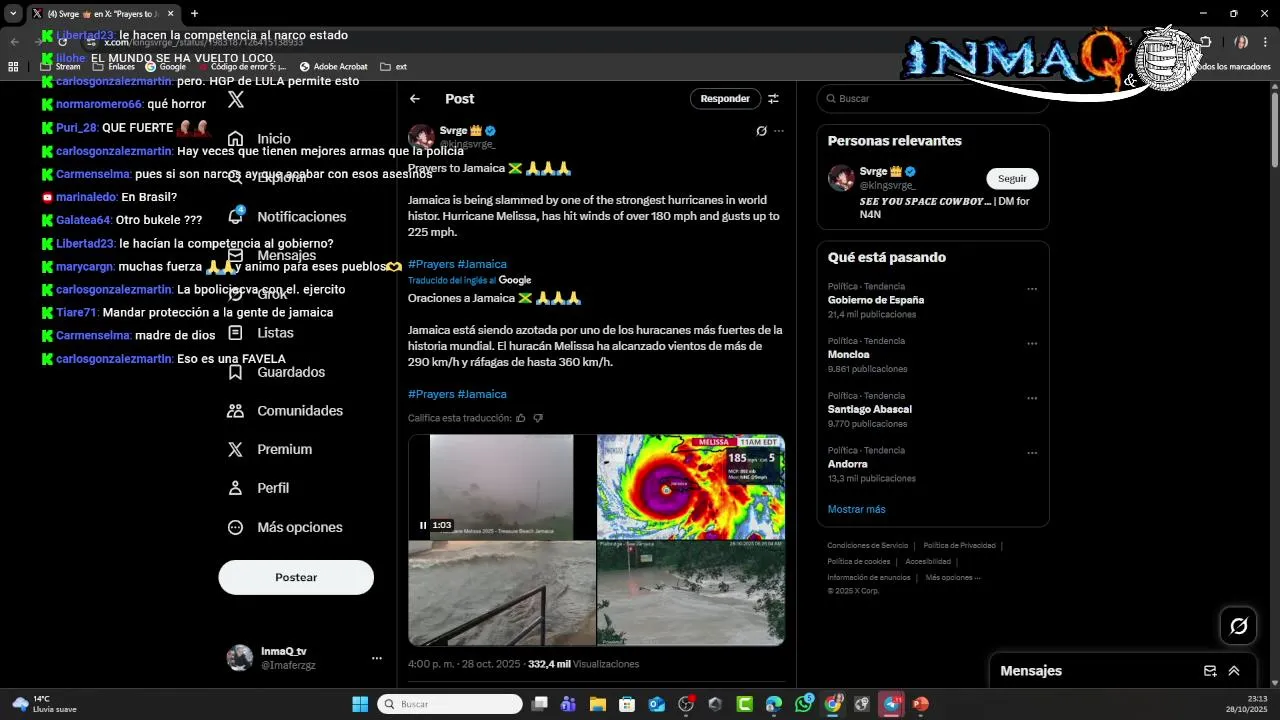Rate translation with thumbs down
The width and height of the screenshot is (1280, 720).
click(538, 418)
